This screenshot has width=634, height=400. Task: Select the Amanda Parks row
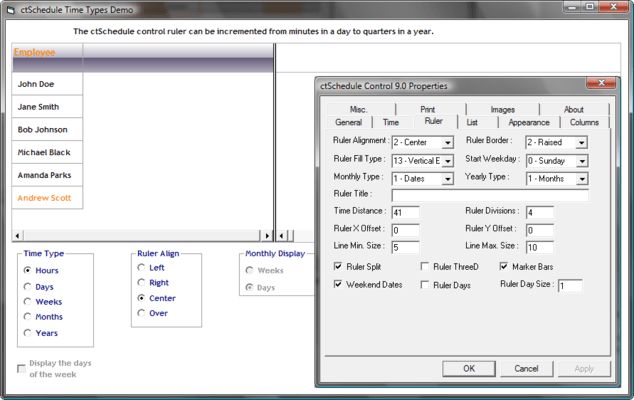click(47, 175)
